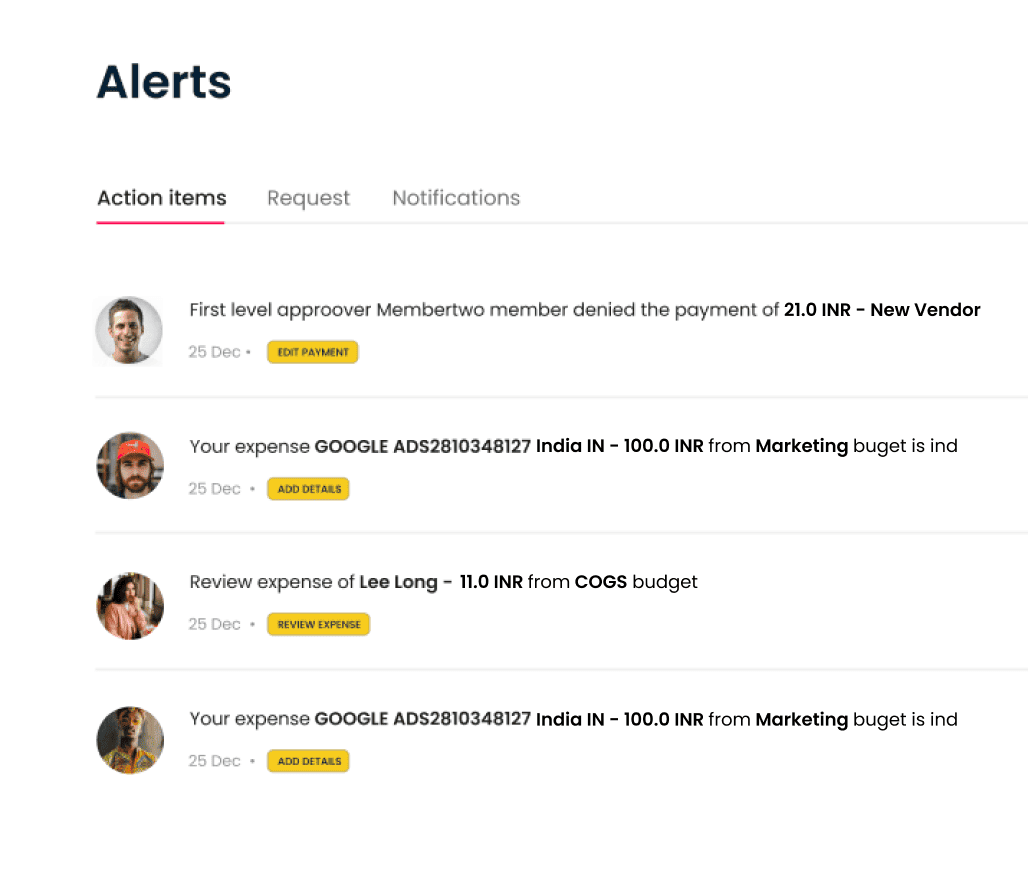
Task: Open the woman's avatar on the Lee Long alert
Action: tap(129, 605)
